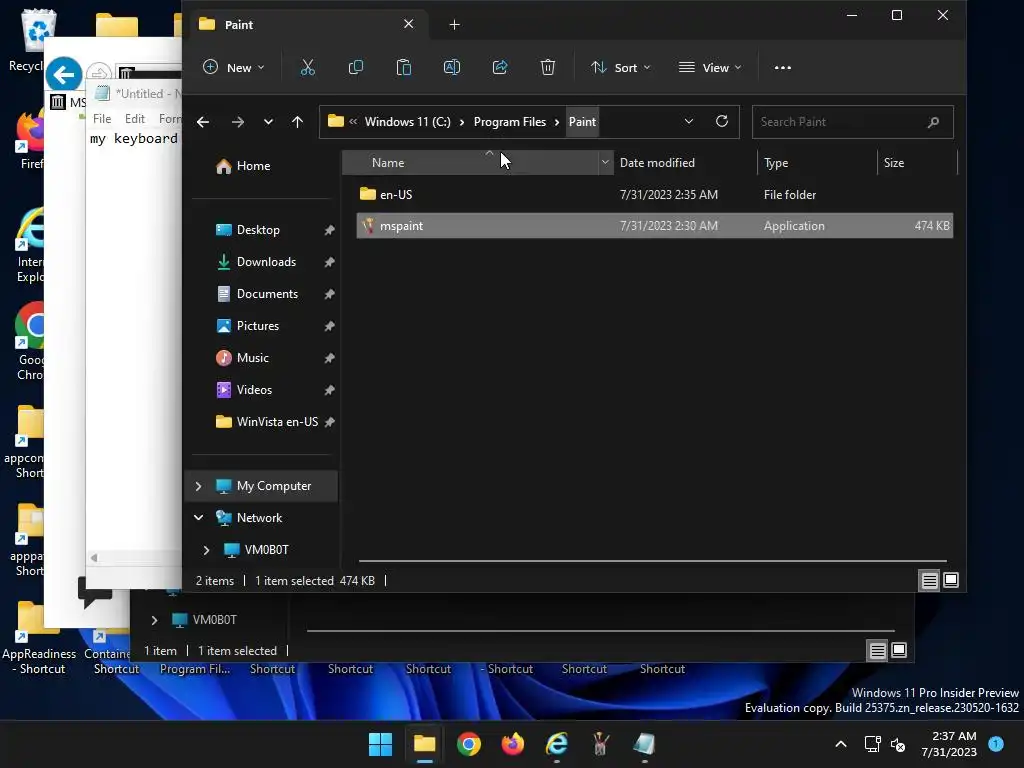Click Windows 11 (C:) breadcrumb
This screenshot has height=768, width=1024.
408,122
